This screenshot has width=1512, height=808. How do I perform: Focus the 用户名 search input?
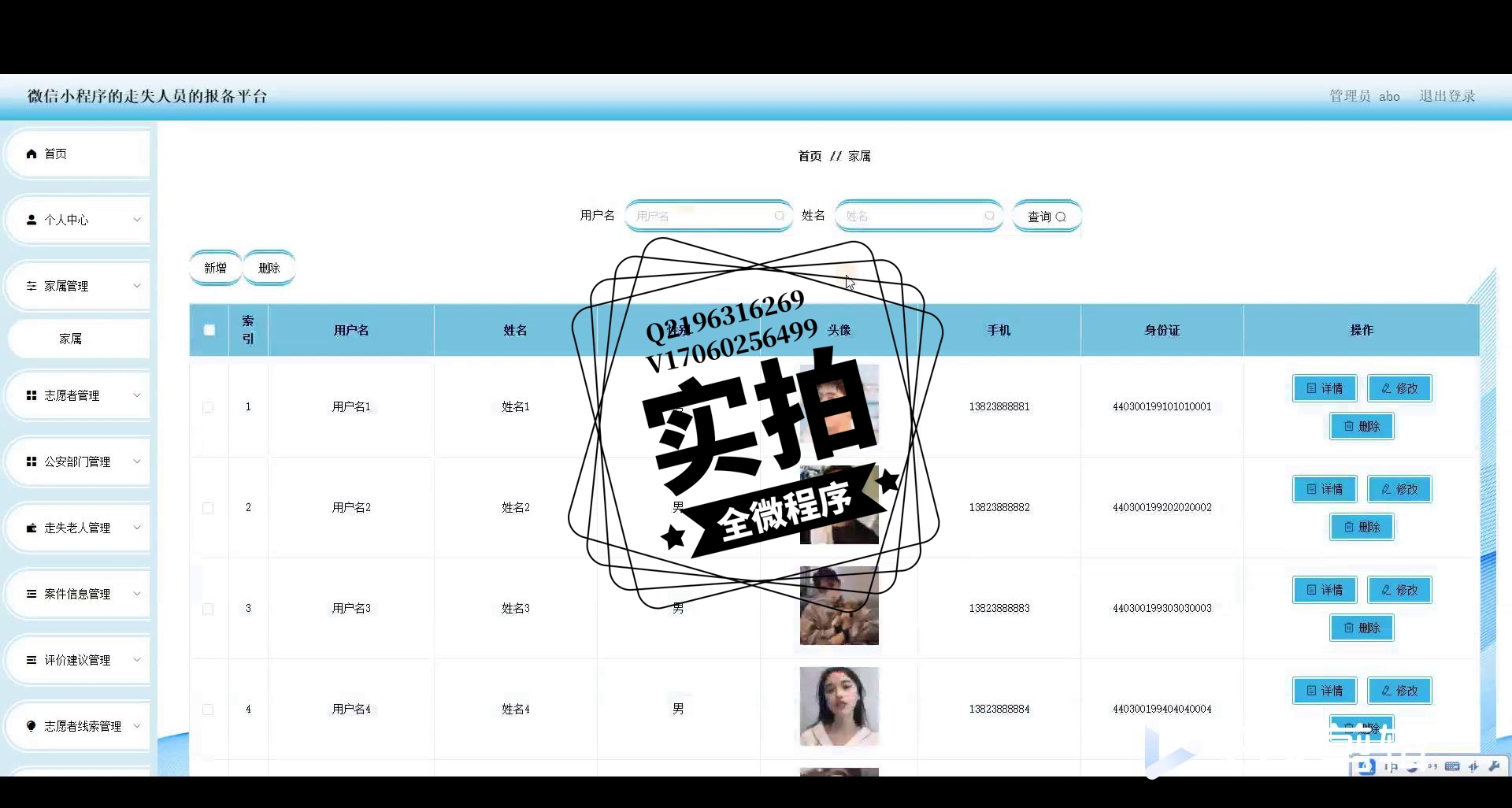pyautogui.click(x=709, y=216)
